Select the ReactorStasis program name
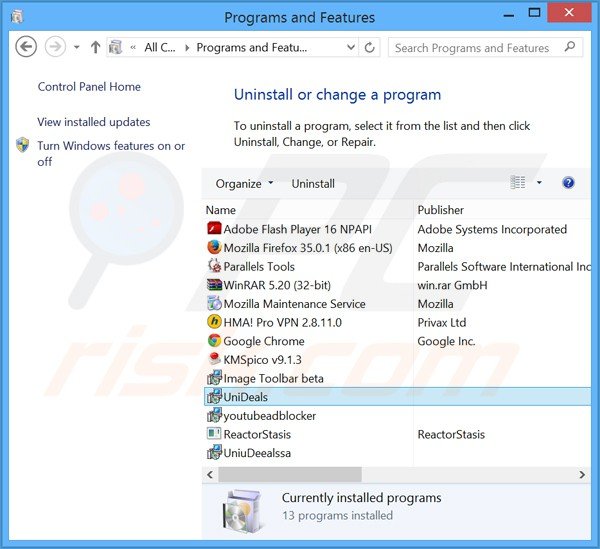600x549 pixels. click(x=257, y=434)
